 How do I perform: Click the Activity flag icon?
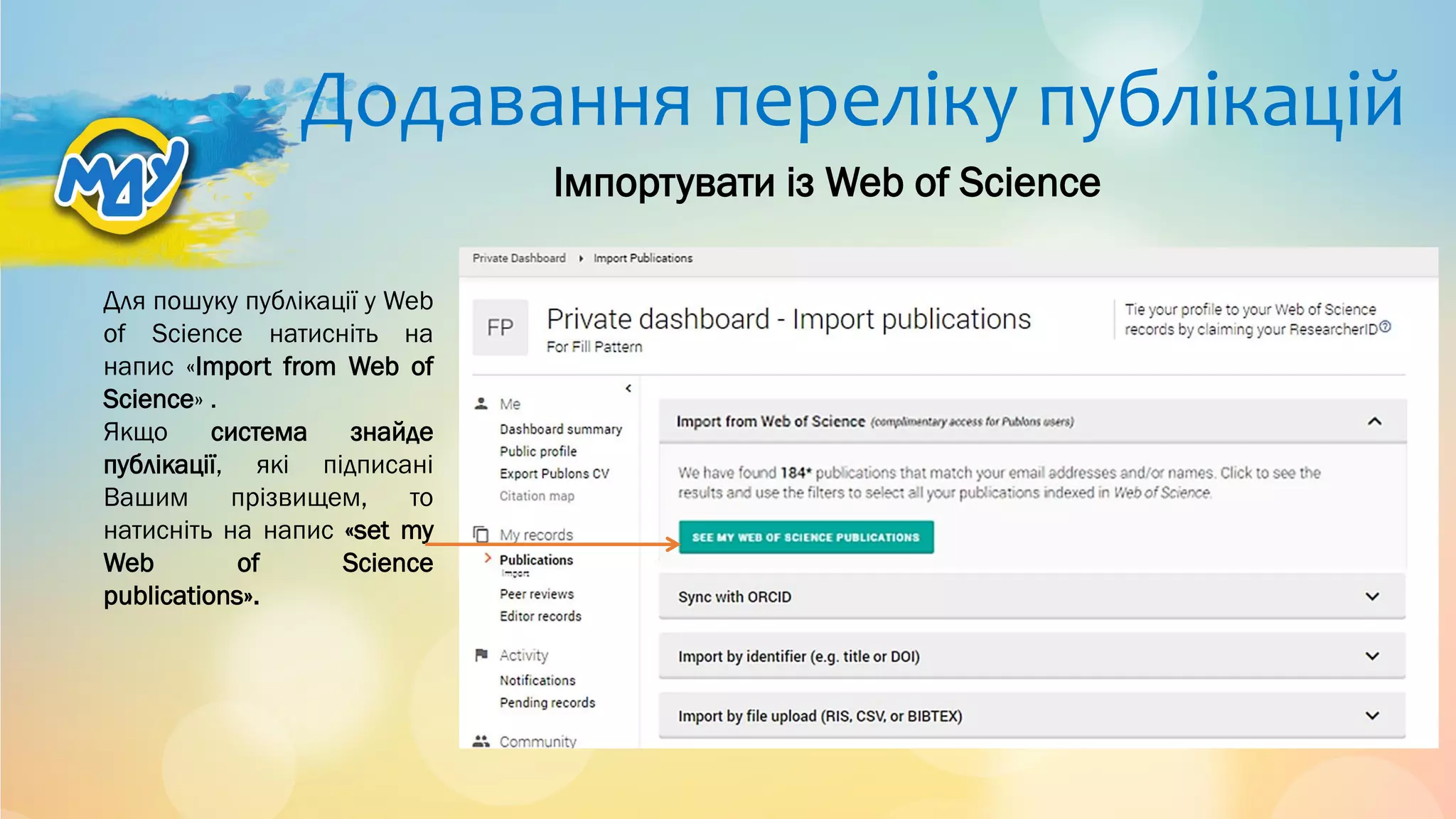pos(481,655)
